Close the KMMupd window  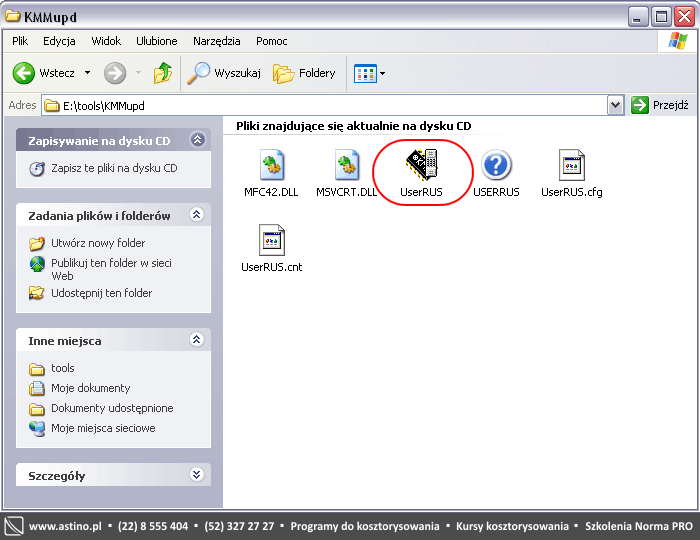point(684,17)
